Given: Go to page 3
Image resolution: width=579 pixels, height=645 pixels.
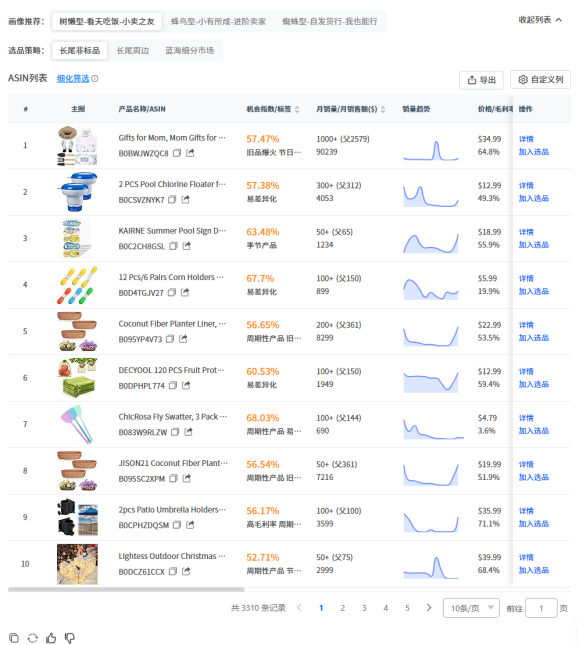Looking at the screenshot, I should pos(364,608).
